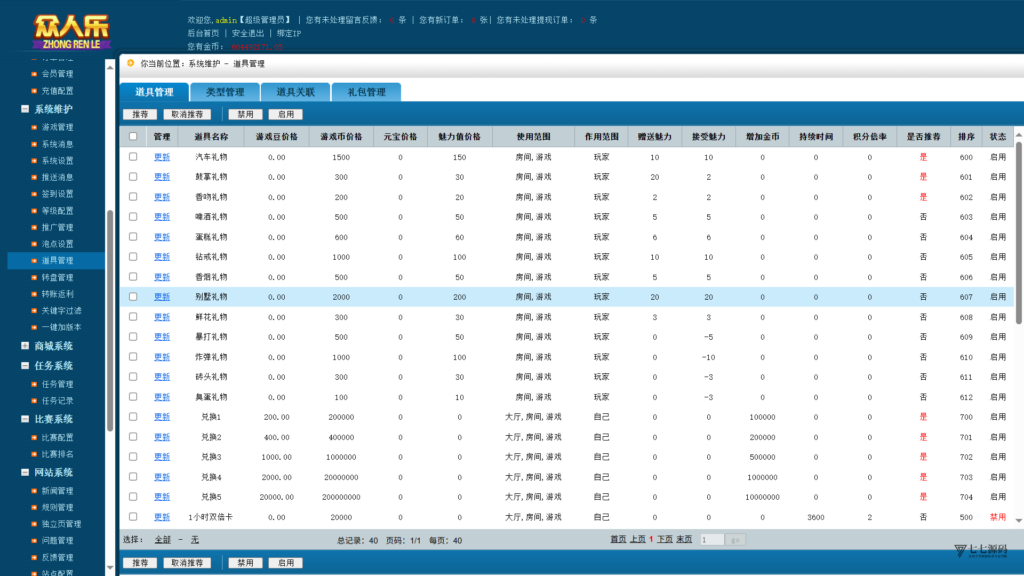Click the table scrollbar down arrow
The width and height of the screenshot is (1024, 576).
(1019, 520)
